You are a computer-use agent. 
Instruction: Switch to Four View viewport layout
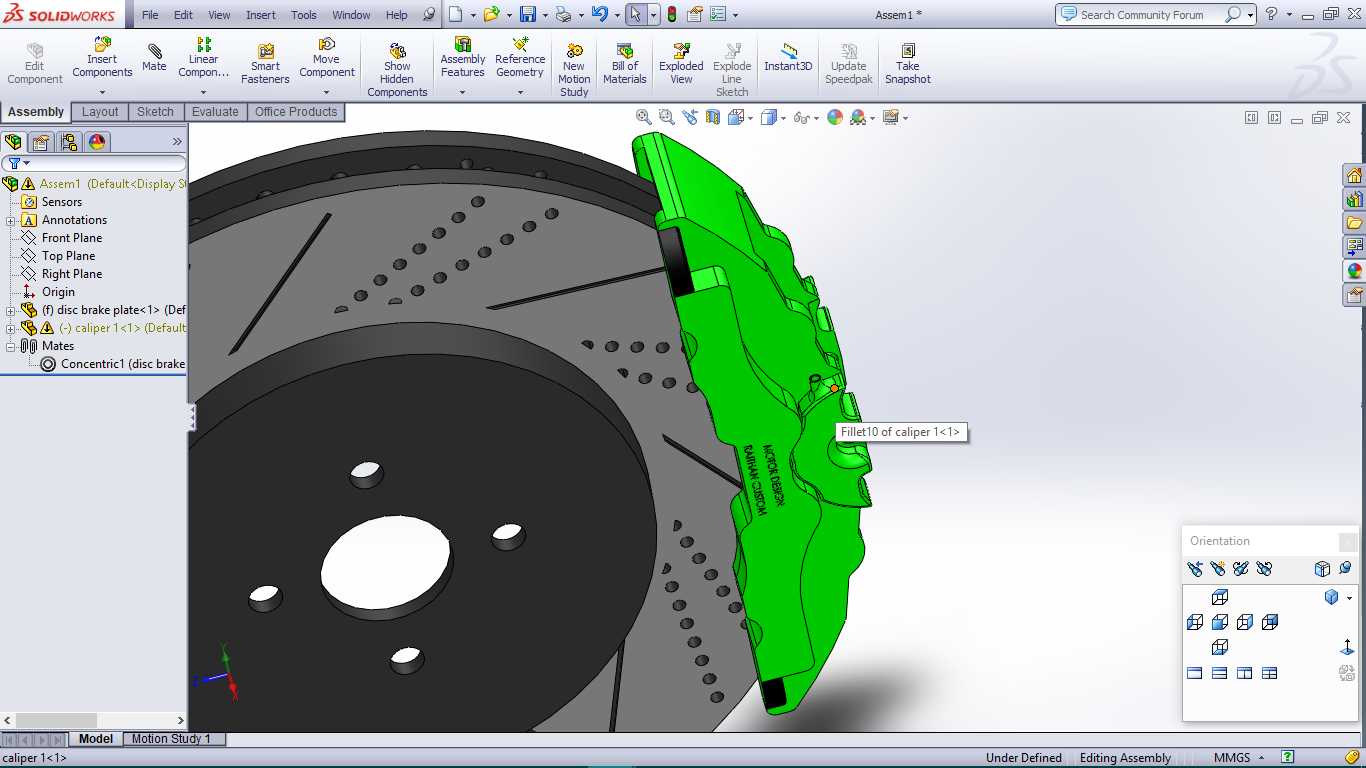pyautogui.click(x=1269, y=673)
